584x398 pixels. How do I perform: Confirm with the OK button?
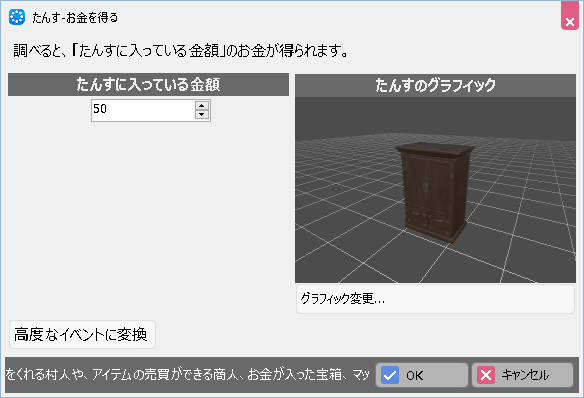[x=422, y=375]
